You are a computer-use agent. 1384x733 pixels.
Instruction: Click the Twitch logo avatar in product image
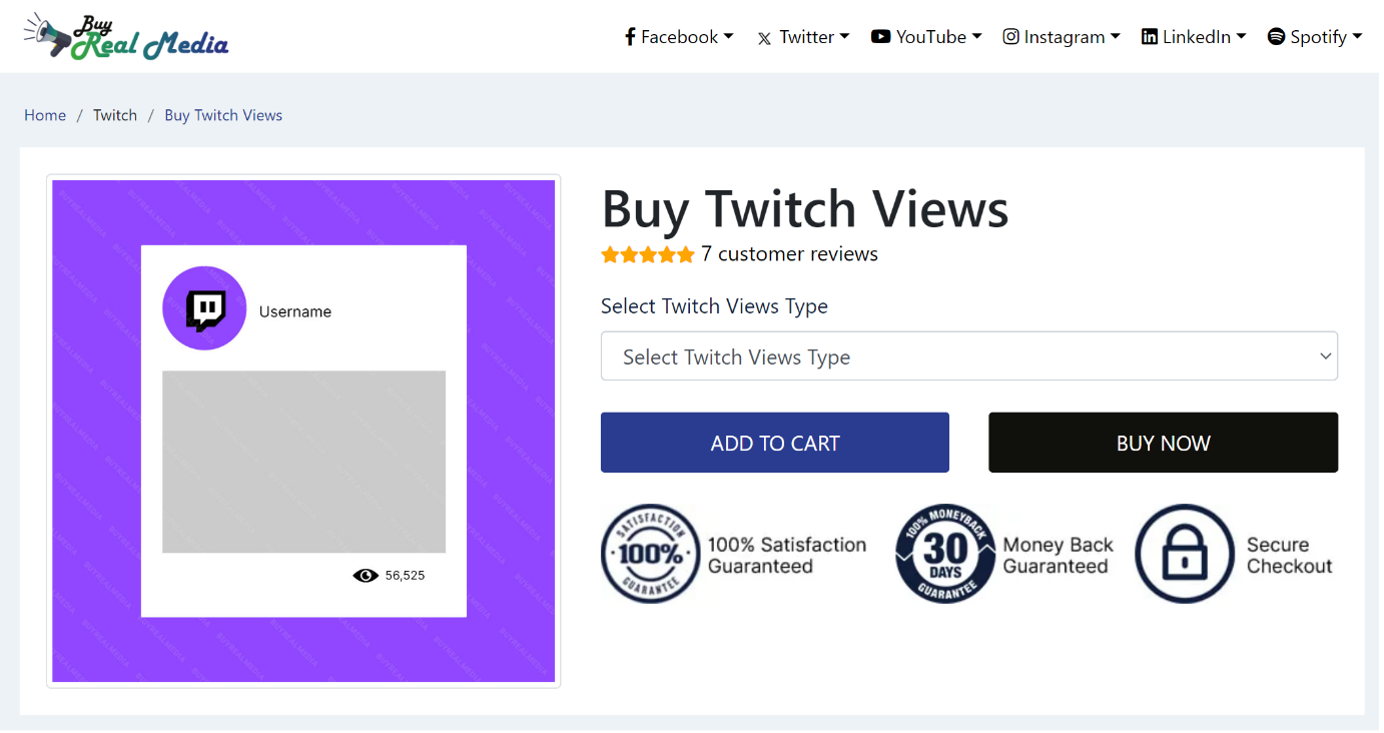pyautogui.click(x=204, y=308)
